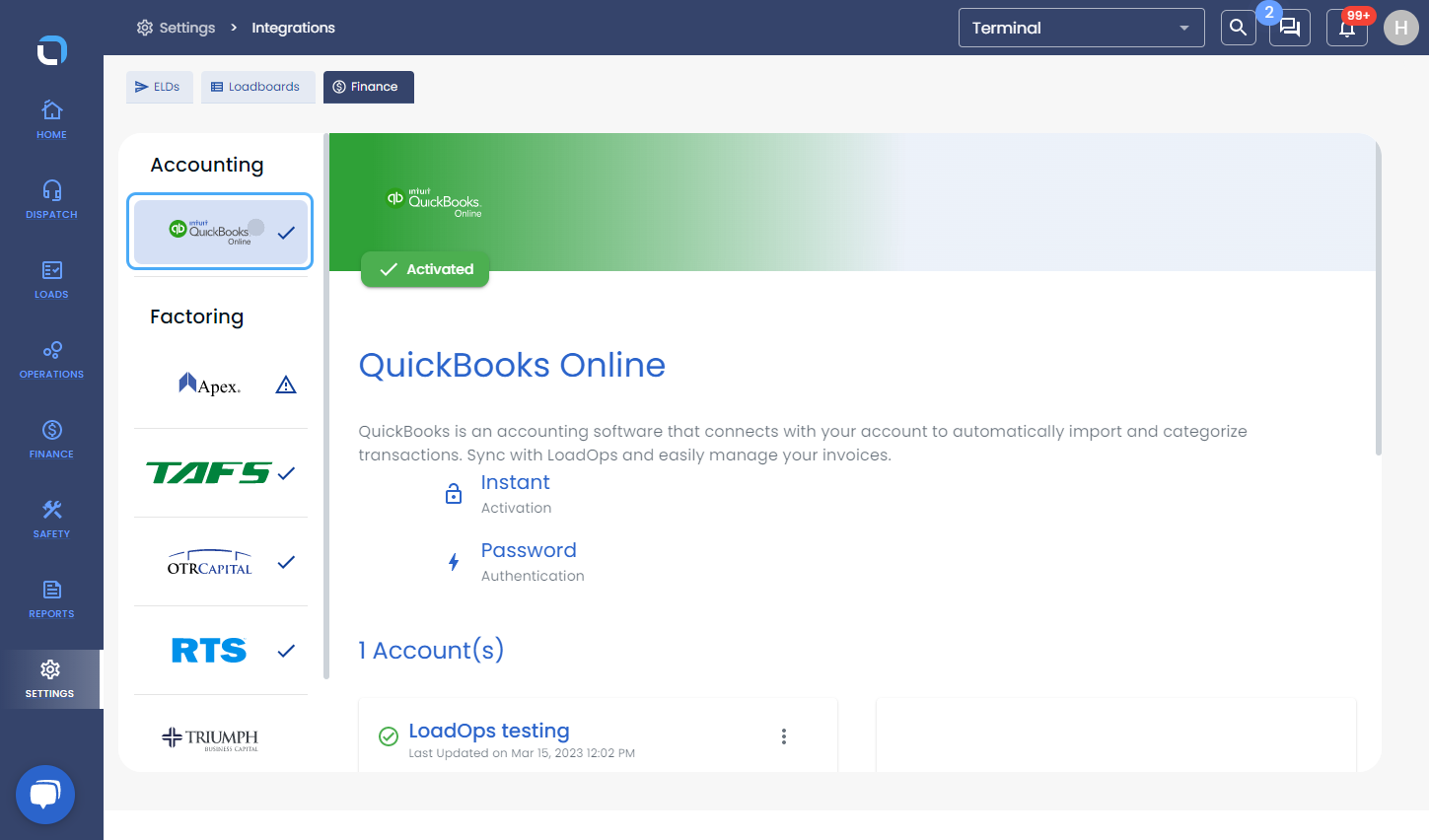The width and height of the screenshot is (1429, 840).
Task: Click the Integrations breadcrumb text
Action: click(293, 28)
